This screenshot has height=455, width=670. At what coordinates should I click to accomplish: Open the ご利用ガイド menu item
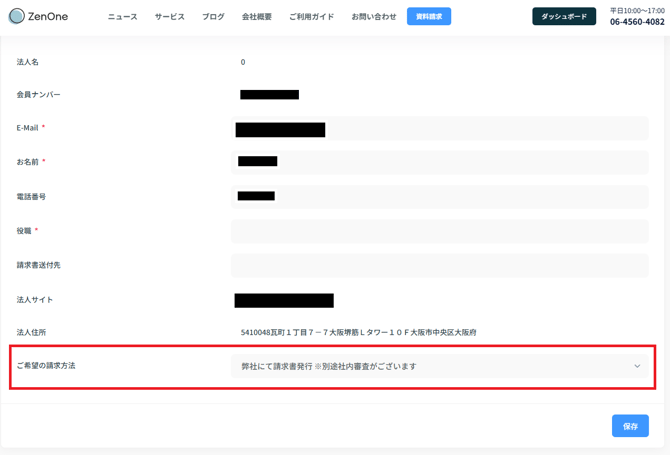[311, 17]
